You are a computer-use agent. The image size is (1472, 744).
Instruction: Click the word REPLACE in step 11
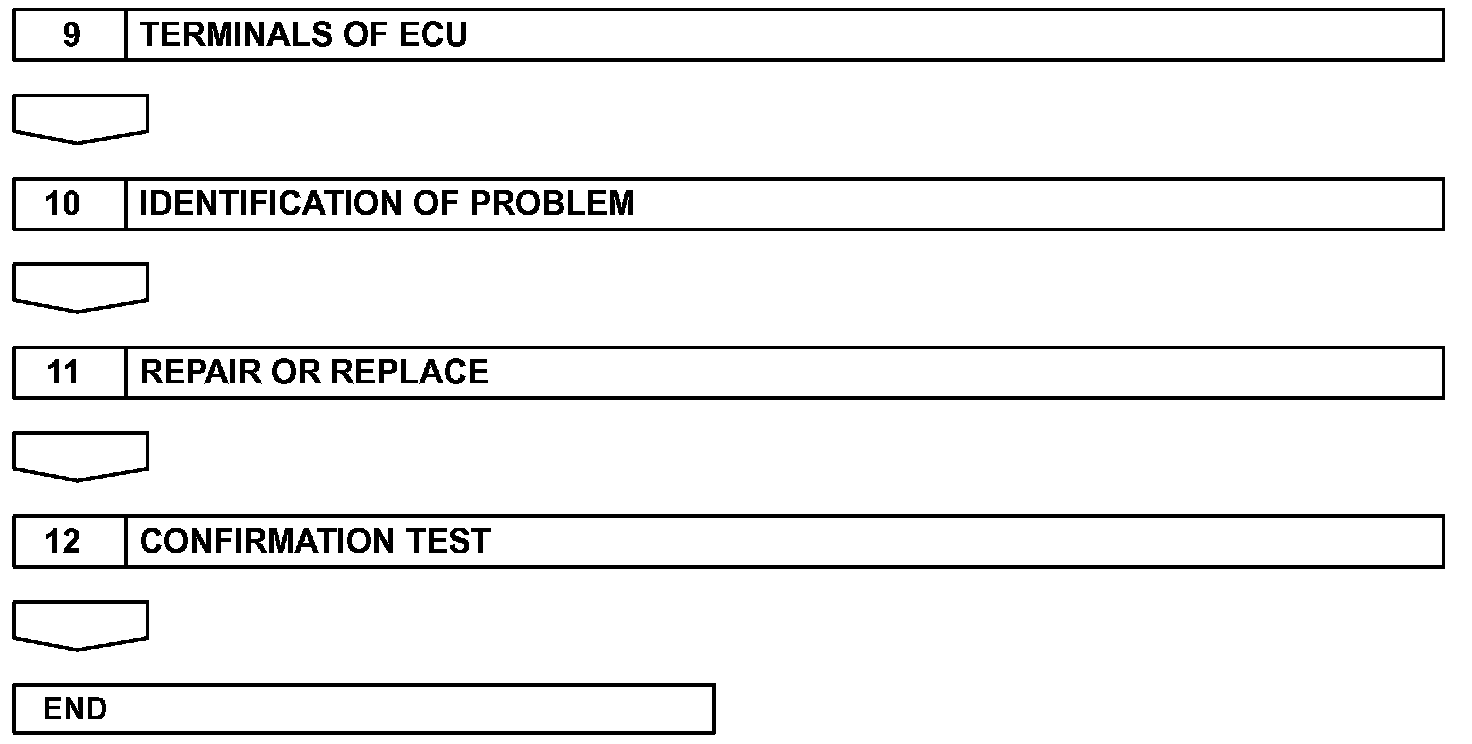[409, 372]
